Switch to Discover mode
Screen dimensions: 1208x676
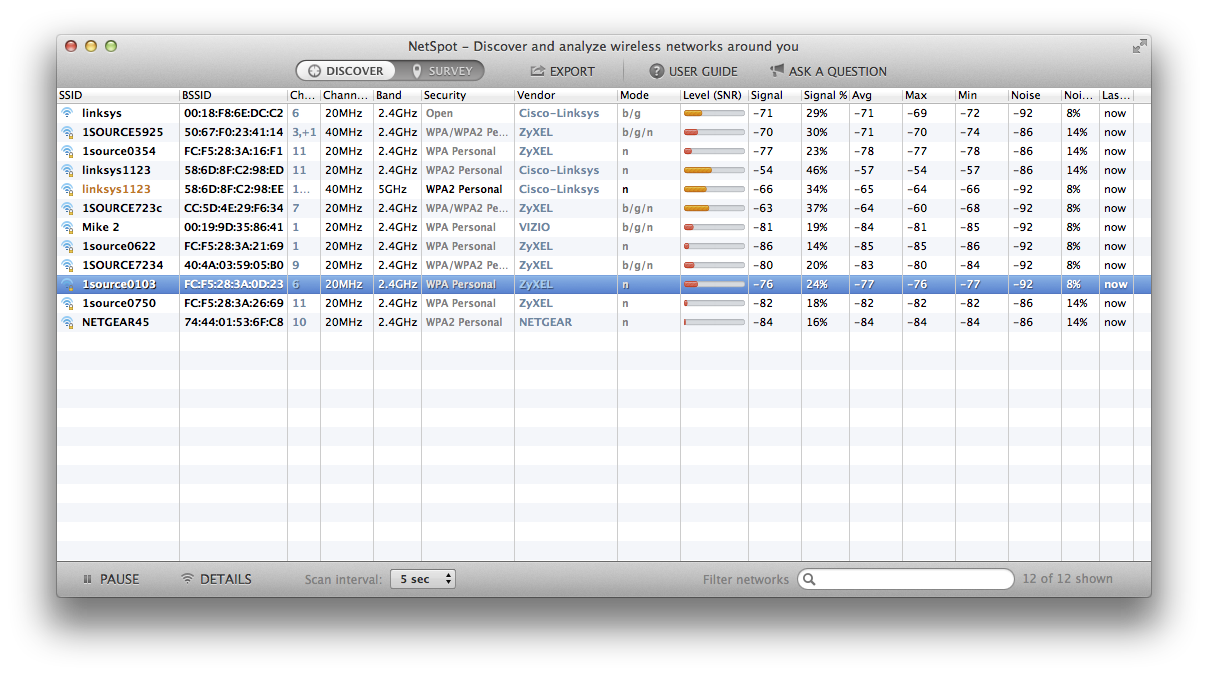pyautogui.click(x=345, y=71)
